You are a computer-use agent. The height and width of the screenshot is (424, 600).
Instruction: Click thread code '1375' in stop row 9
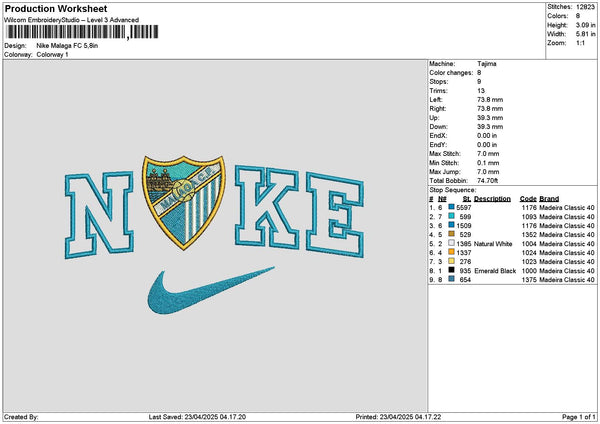point(529,280)
